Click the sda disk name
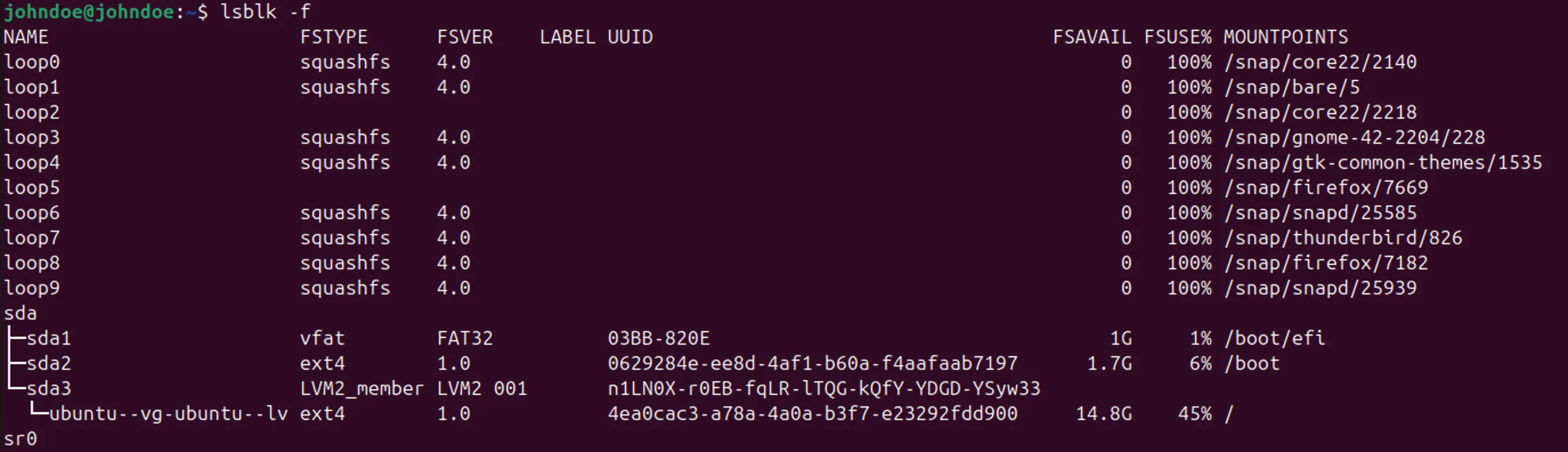Screen dimensions: 1568x452 [20, 313]
